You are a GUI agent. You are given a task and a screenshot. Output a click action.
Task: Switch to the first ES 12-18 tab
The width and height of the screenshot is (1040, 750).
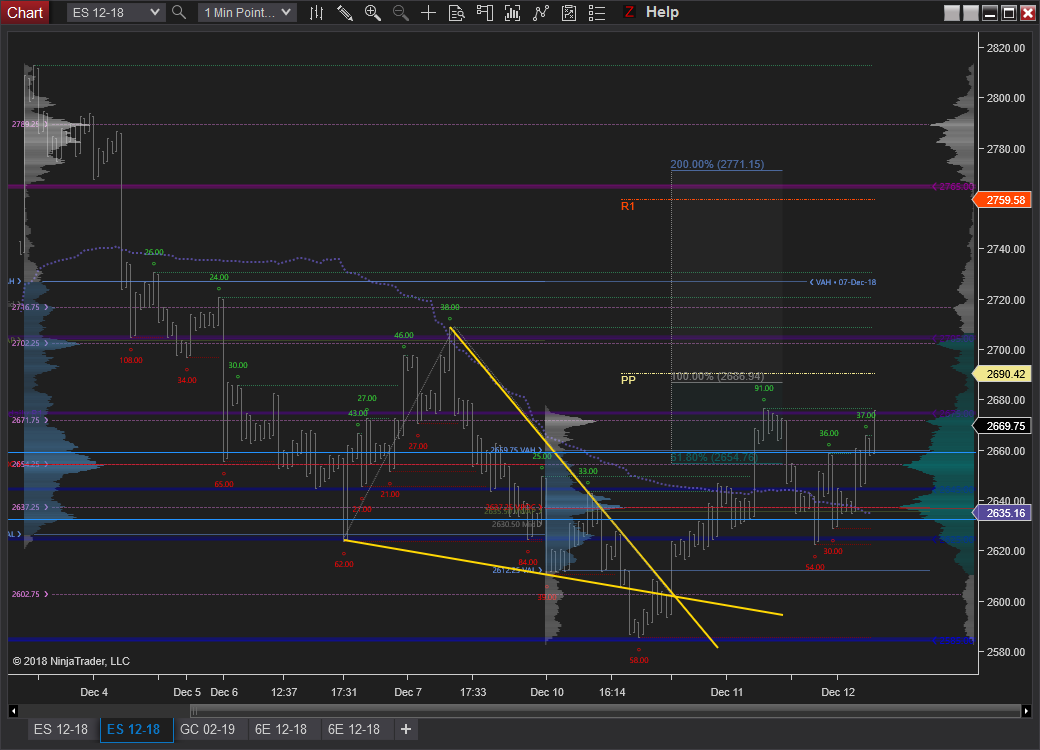click(61, 729)
